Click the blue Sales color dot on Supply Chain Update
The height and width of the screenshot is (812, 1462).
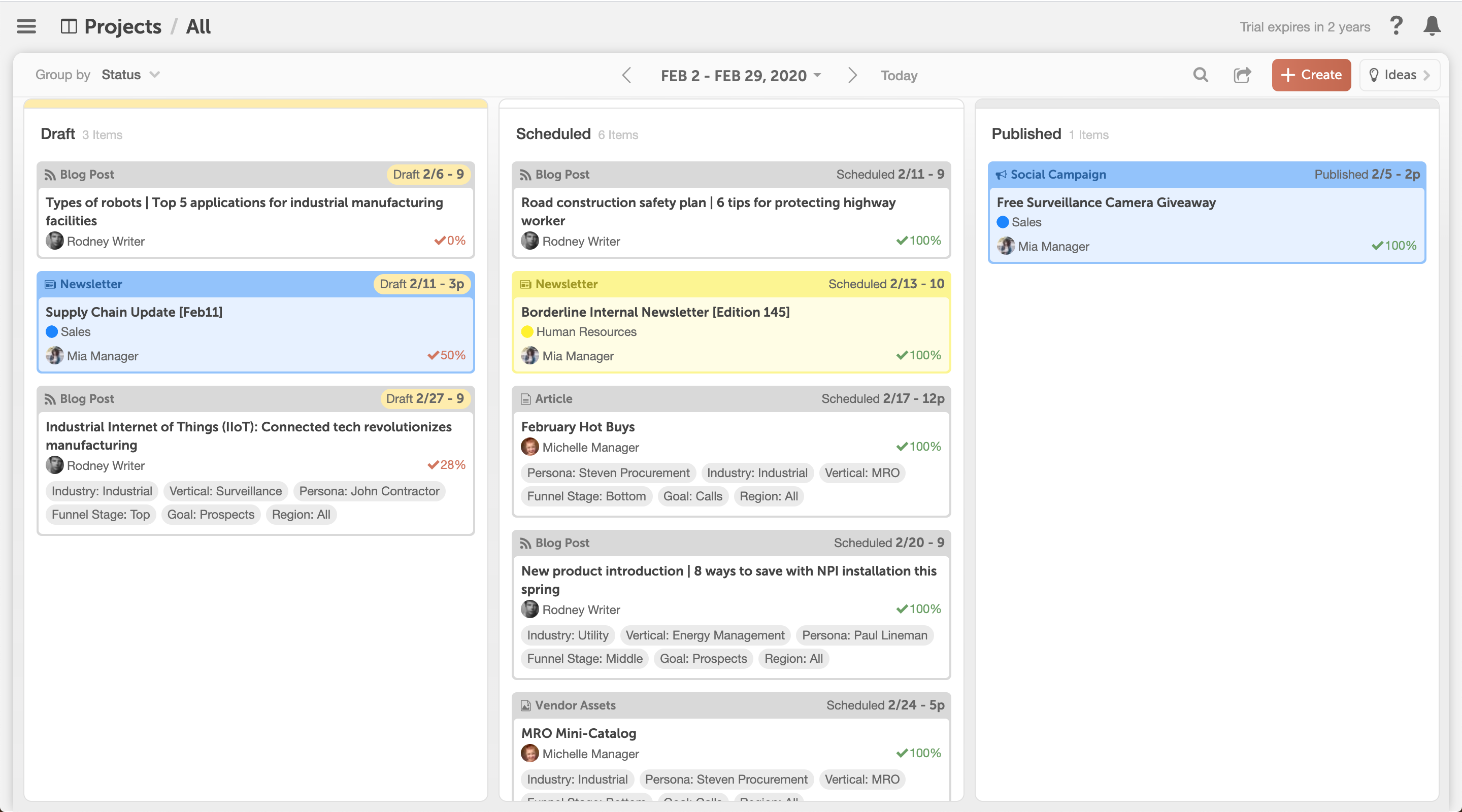click(x=52, y=332)
